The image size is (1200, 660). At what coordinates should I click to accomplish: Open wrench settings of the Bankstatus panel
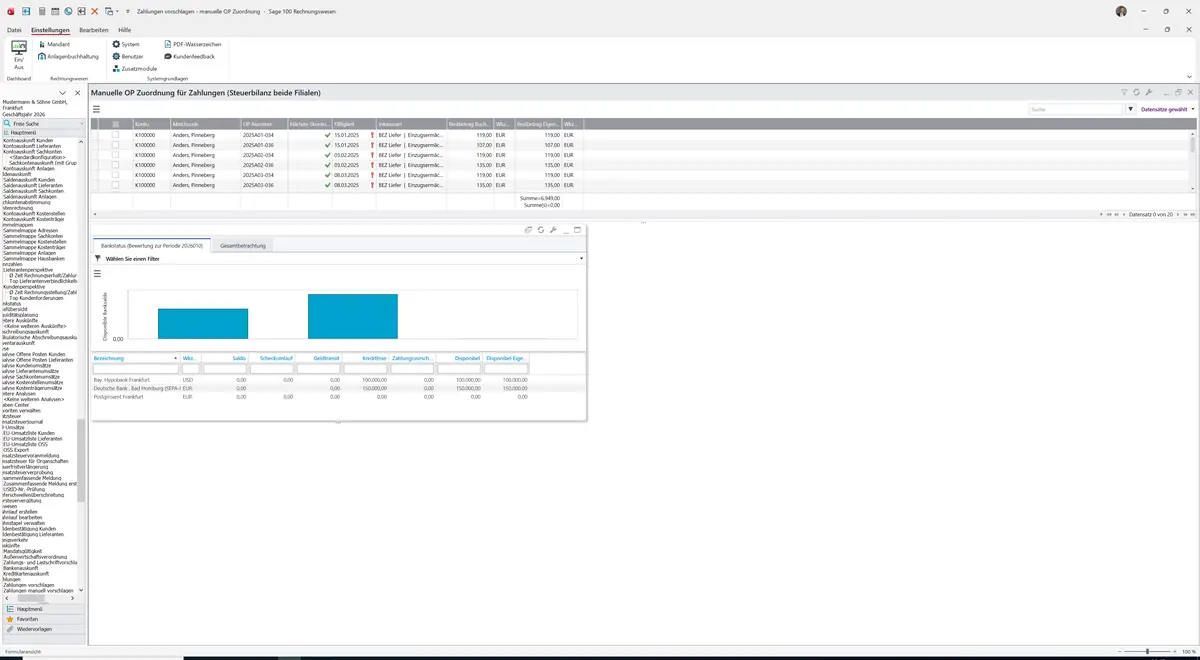553,230
